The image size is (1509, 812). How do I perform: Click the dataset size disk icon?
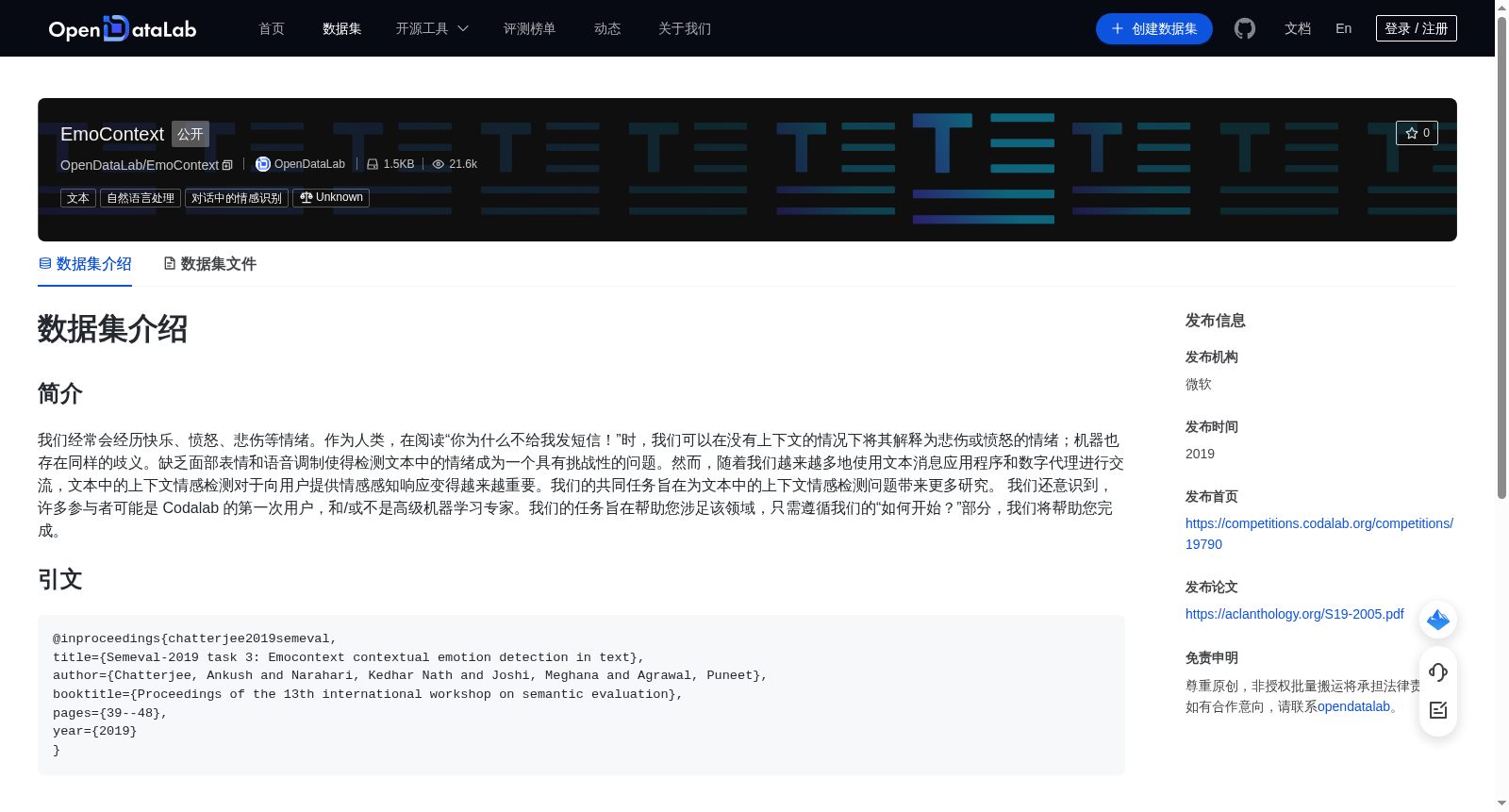373,164
